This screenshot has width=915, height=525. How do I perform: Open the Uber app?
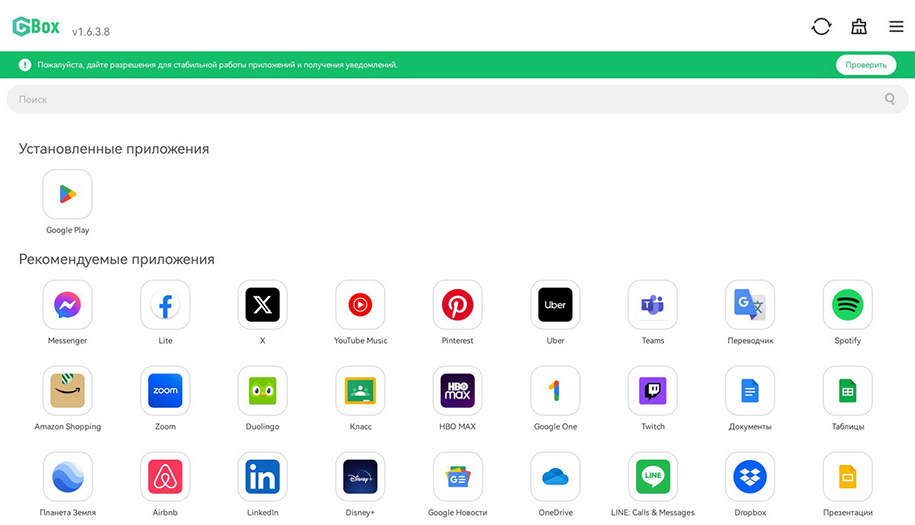pos(555,305)
